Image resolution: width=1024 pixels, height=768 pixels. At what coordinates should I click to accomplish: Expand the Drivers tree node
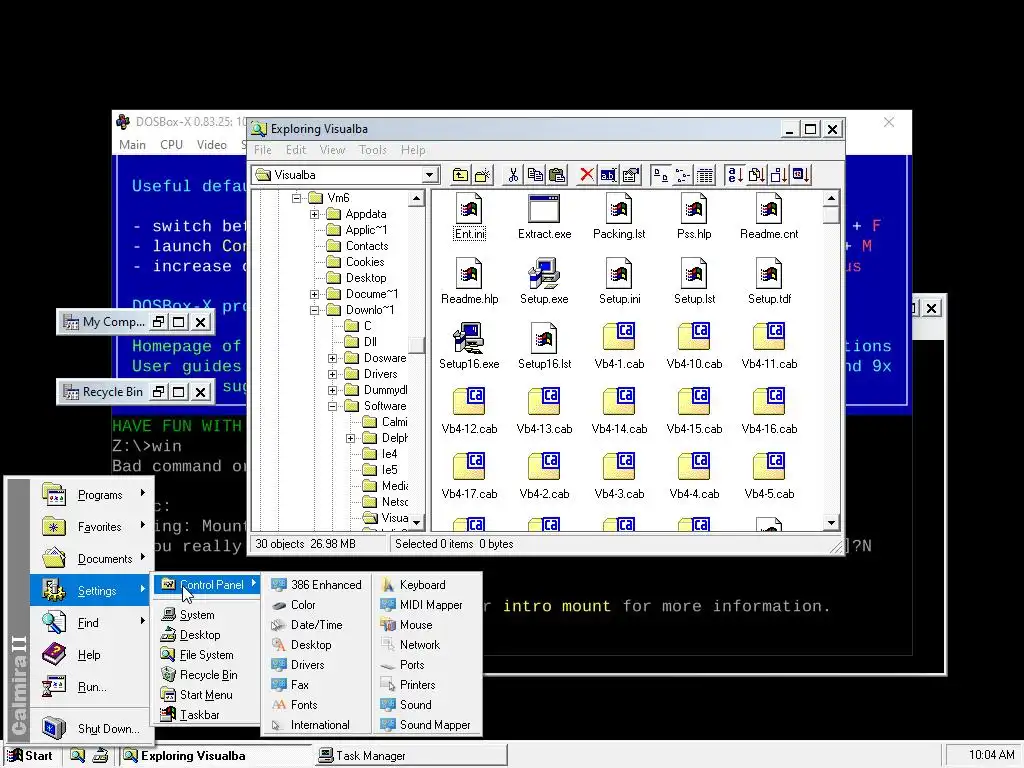pyautogui.click(x=332, y=374)
